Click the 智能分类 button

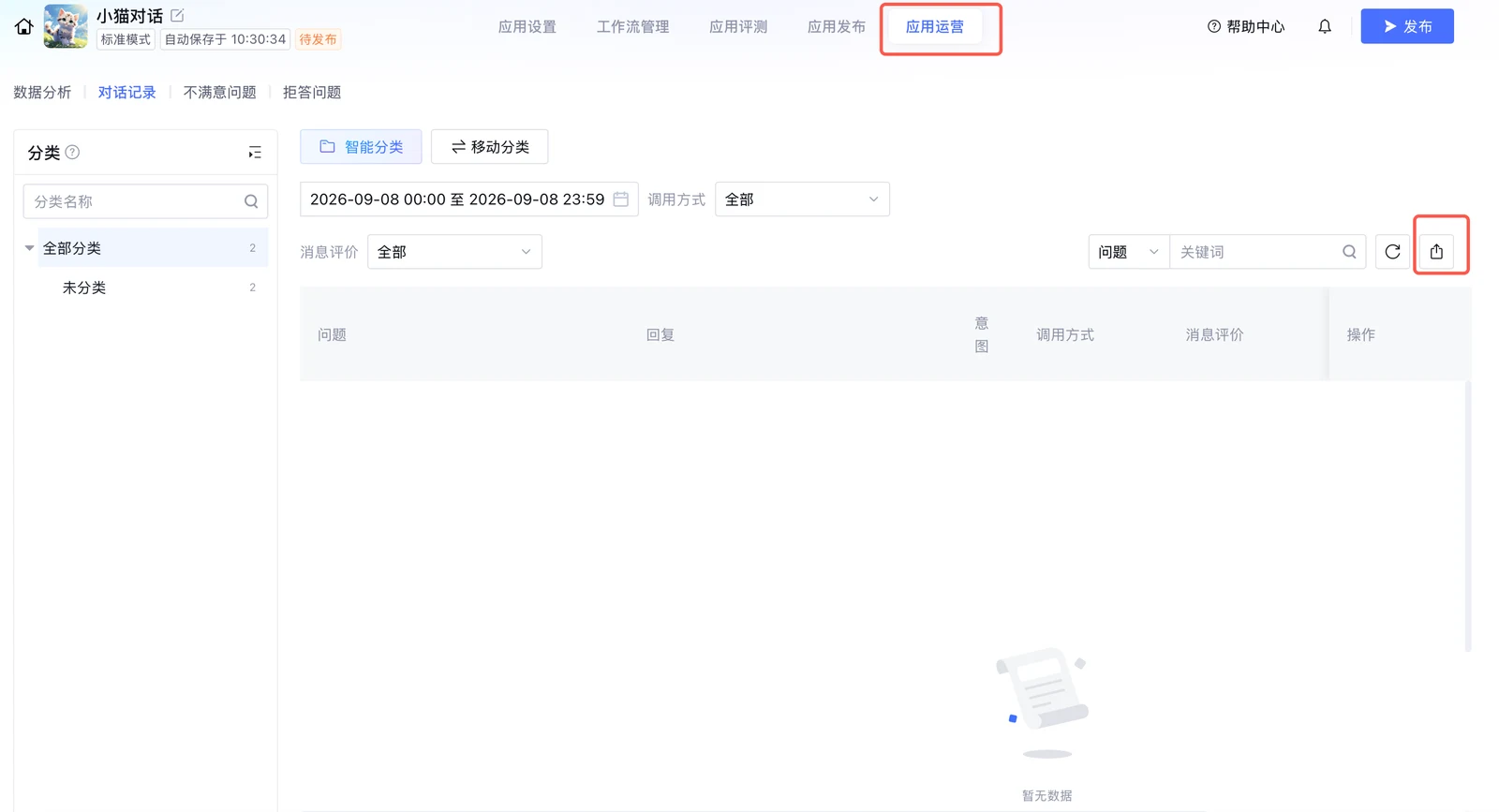click(361, 147)
